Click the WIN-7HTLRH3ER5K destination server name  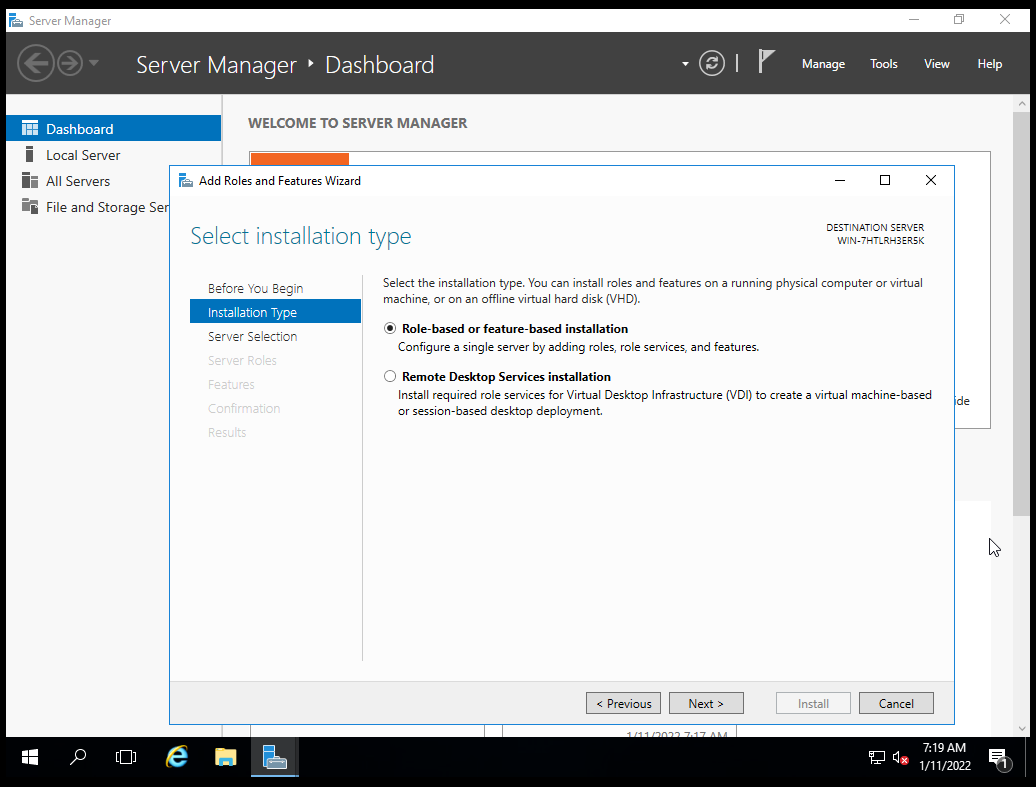880,241
